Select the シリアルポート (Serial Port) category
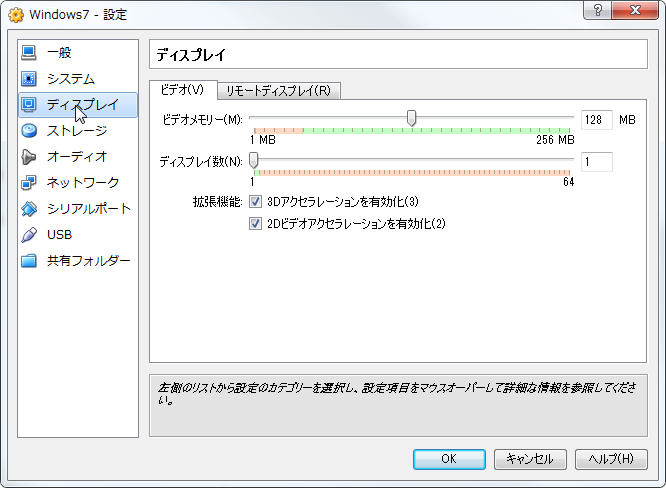 pyautogui.click(x=88, y=208)
